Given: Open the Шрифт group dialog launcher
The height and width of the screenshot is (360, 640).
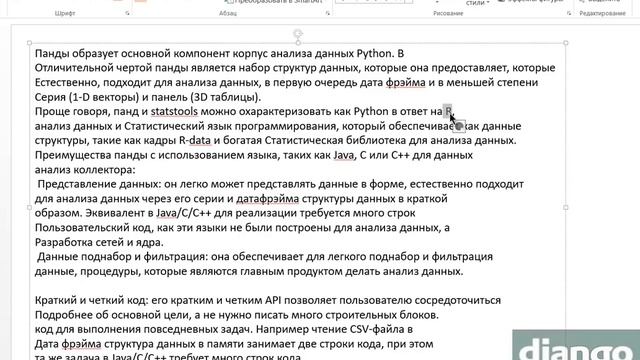Looking at the screenshot, I should [x=127, y=13].
